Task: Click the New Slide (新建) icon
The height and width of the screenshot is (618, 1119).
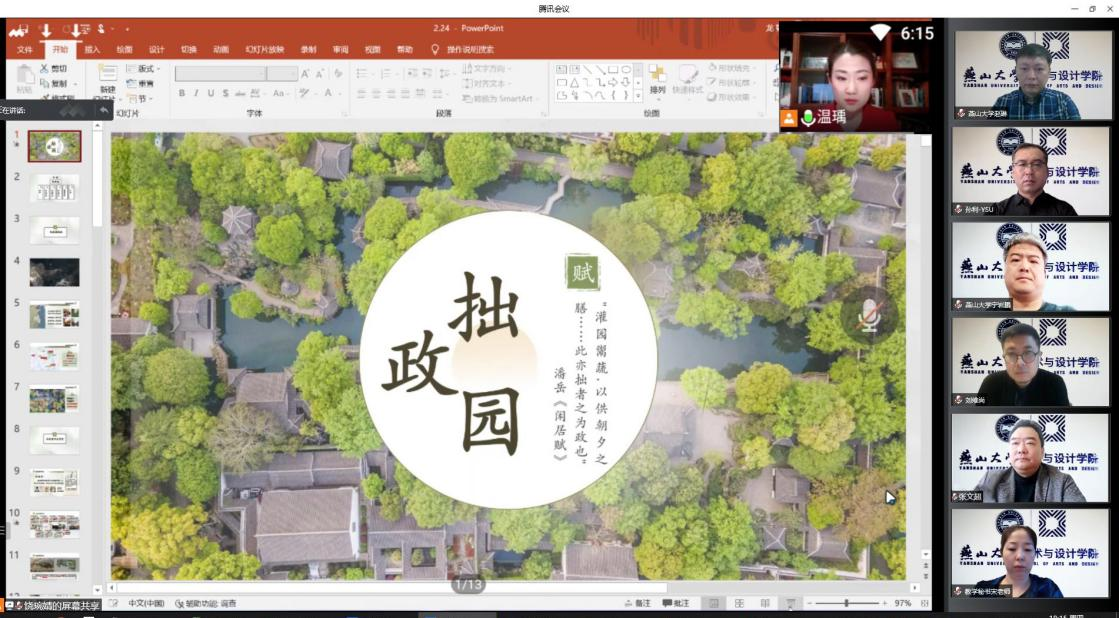Action: click(x=107, y=78)
